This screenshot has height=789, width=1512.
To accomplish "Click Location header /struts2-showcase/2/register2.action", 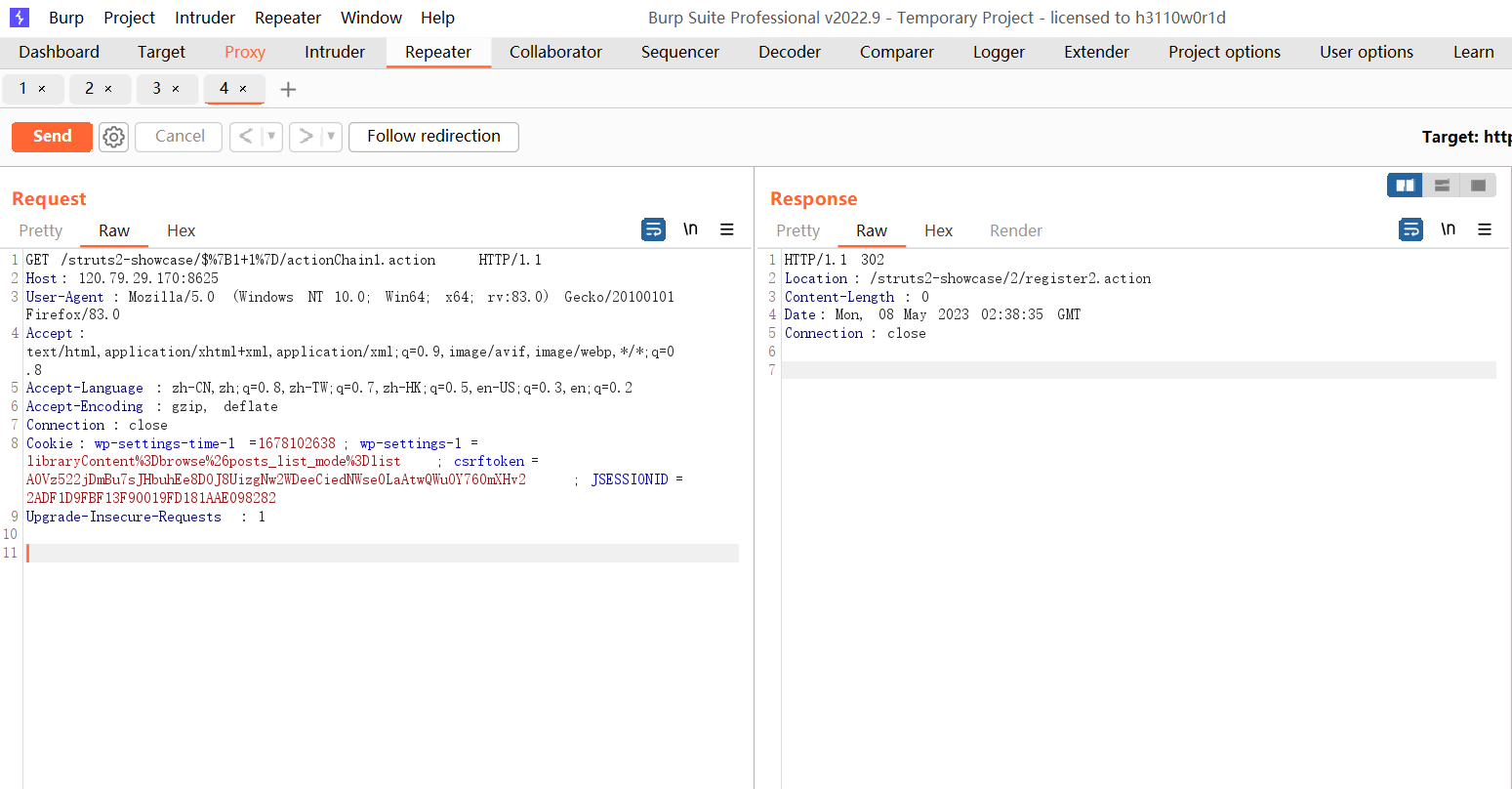I will (x=967, y=278).
